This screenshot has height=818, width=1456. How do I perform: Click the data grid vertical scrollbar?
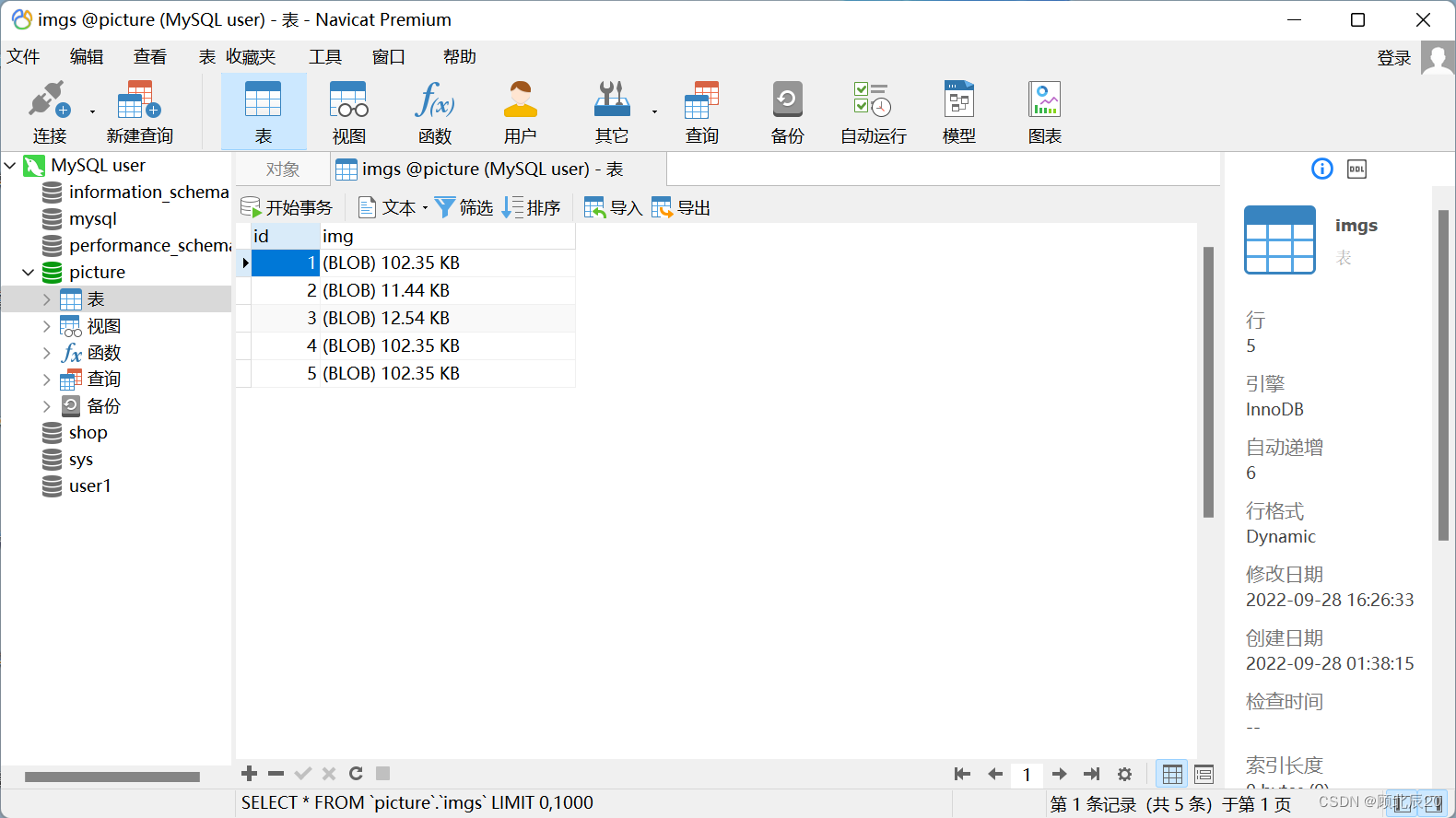pos(1208,382)
